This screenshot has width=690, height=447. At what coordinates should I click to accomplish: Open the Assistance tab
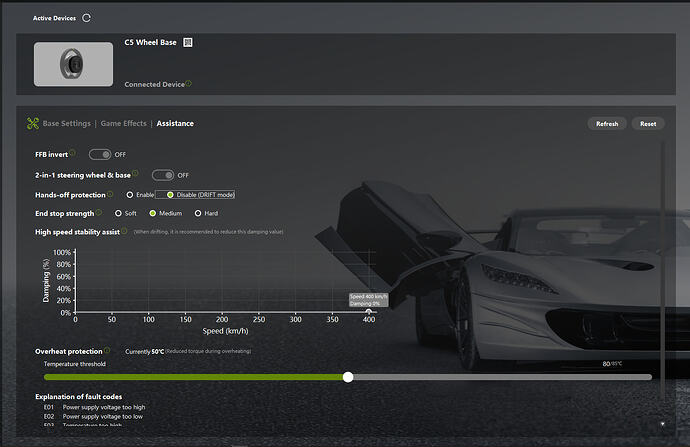175,124
